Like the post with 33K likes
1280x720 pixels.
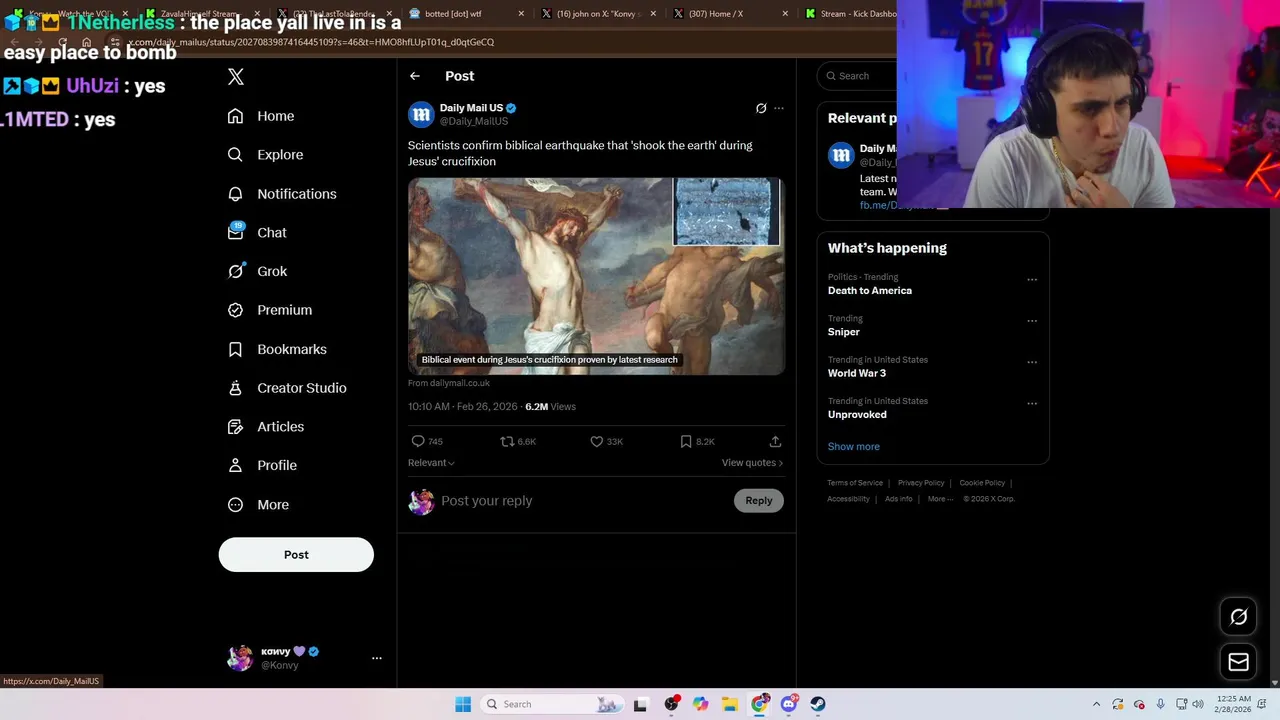point(597,441)
